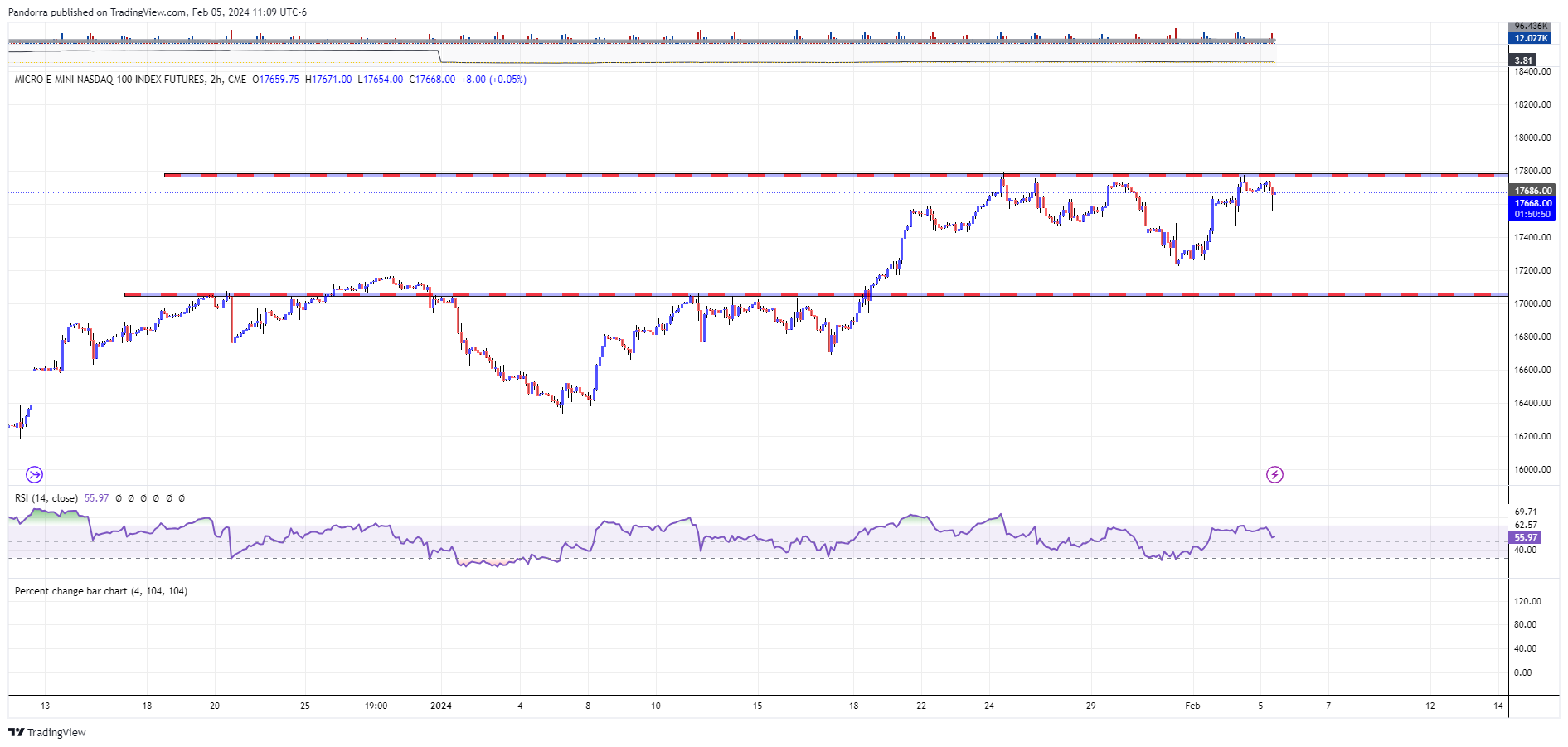Click the high value H17671.00
This screenshot has width=1568, height=747.
(x=328, y=80)
